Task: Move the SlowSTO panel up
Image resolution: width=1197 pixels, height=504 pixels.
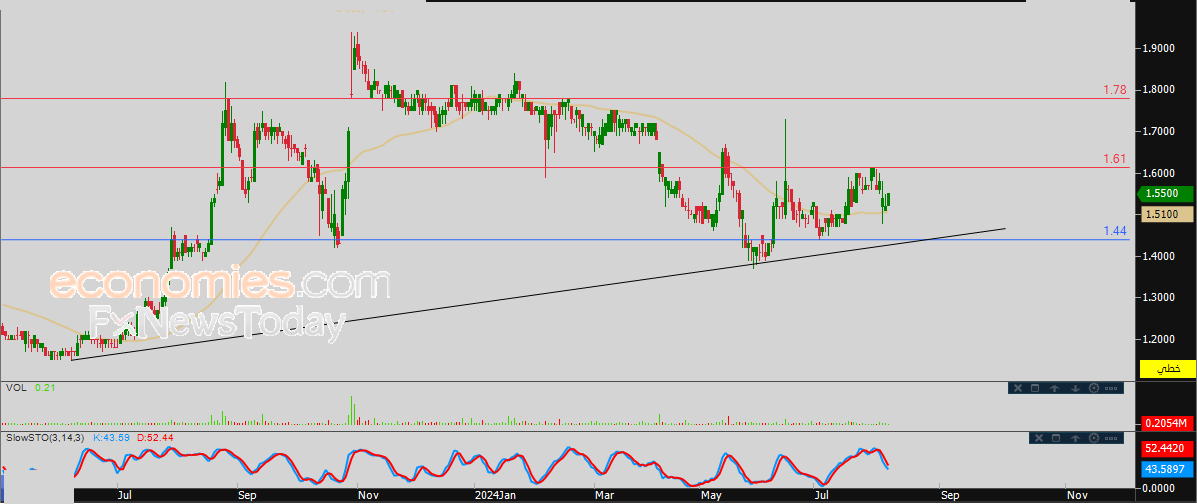Action: [1074, 438]
